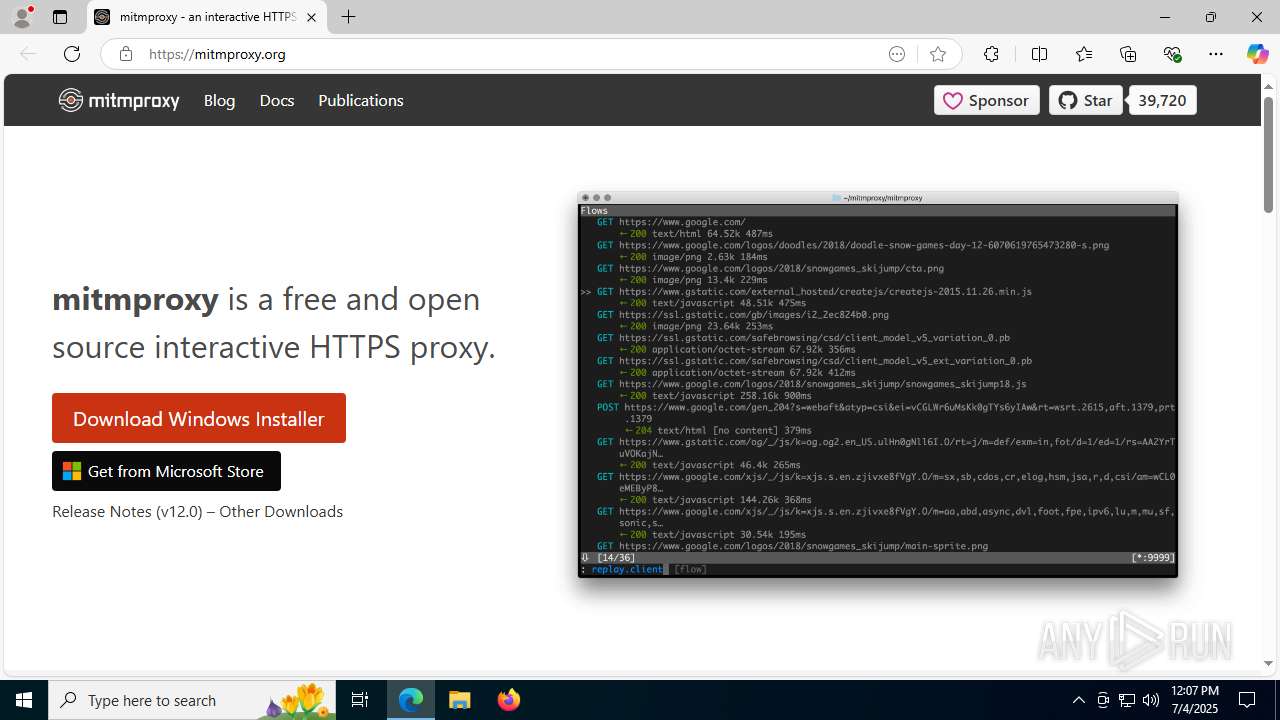
Task: Open the tab actions menu icon
Action: pos(60,17)
